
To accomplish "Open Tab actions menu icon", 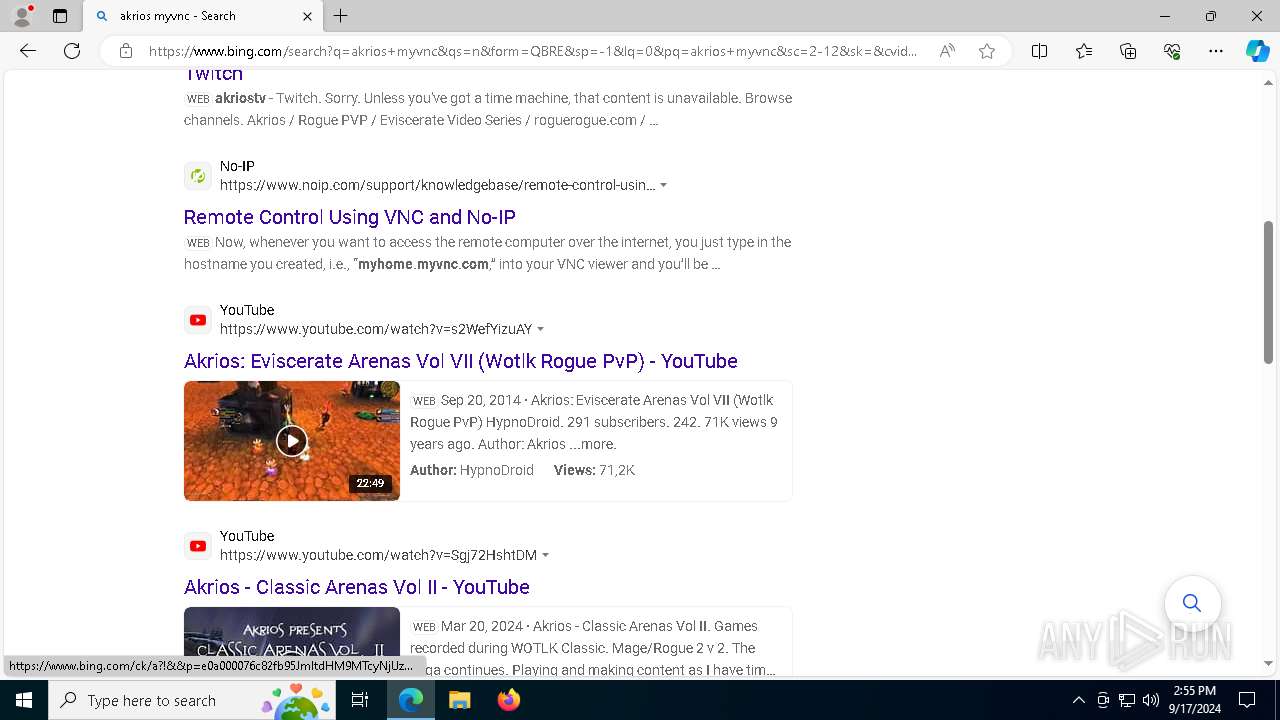I will (x=60, y=16).
